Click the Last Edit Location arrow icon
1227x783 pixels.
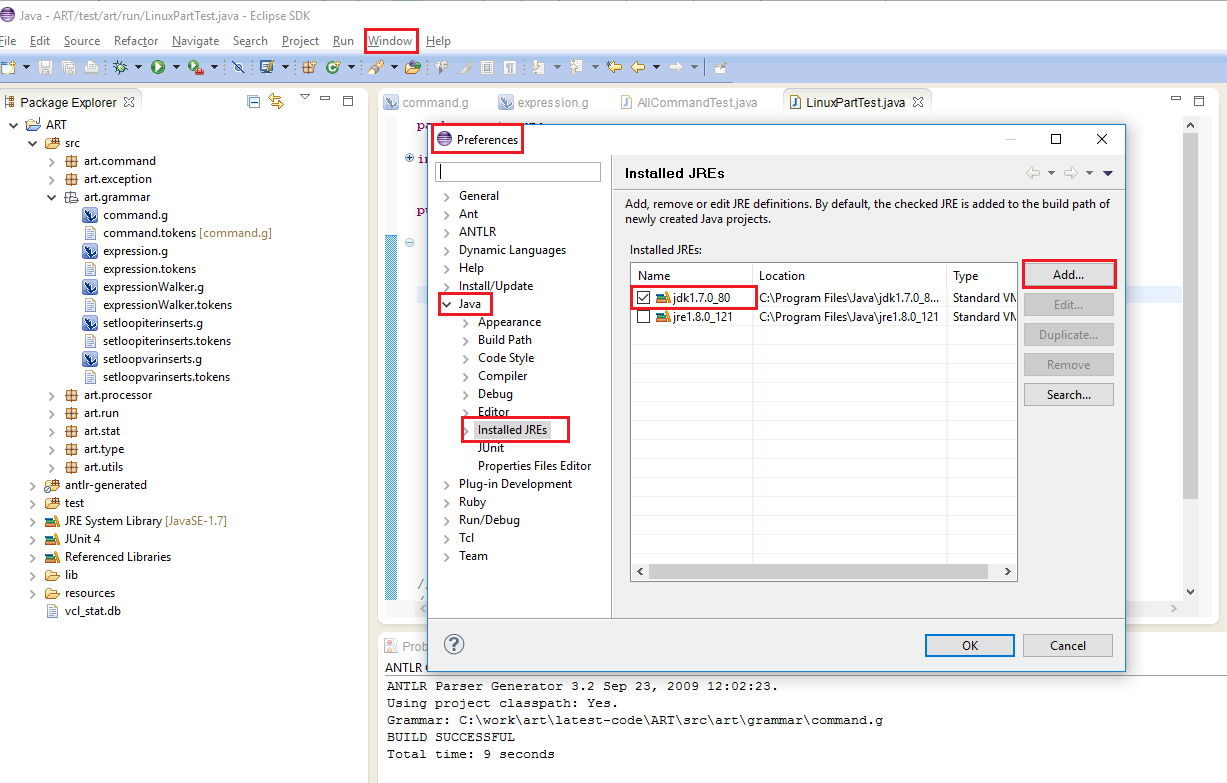coord(613,67)
